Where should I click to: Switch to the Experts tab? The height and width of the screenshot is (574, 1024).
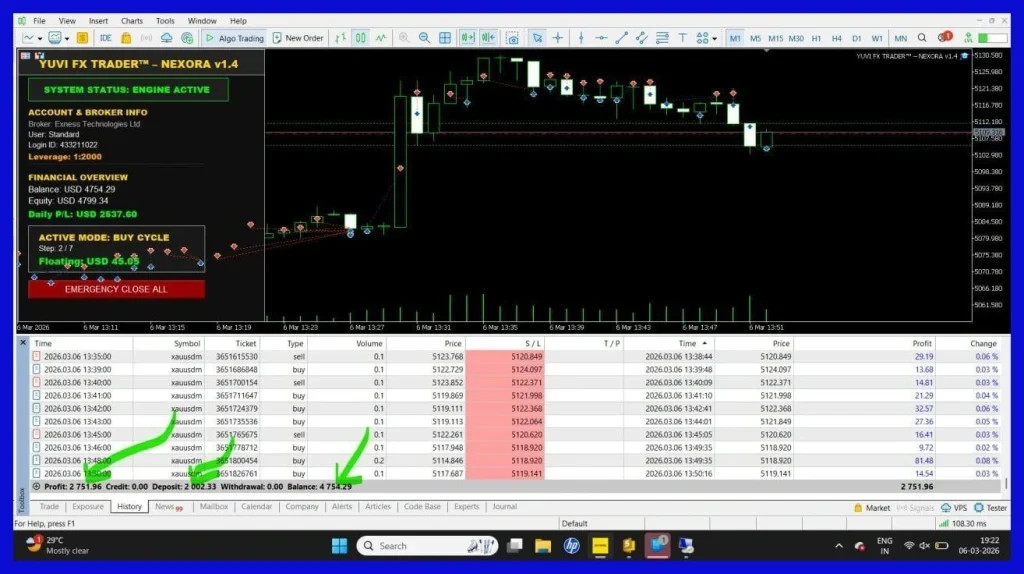point(466,507)
